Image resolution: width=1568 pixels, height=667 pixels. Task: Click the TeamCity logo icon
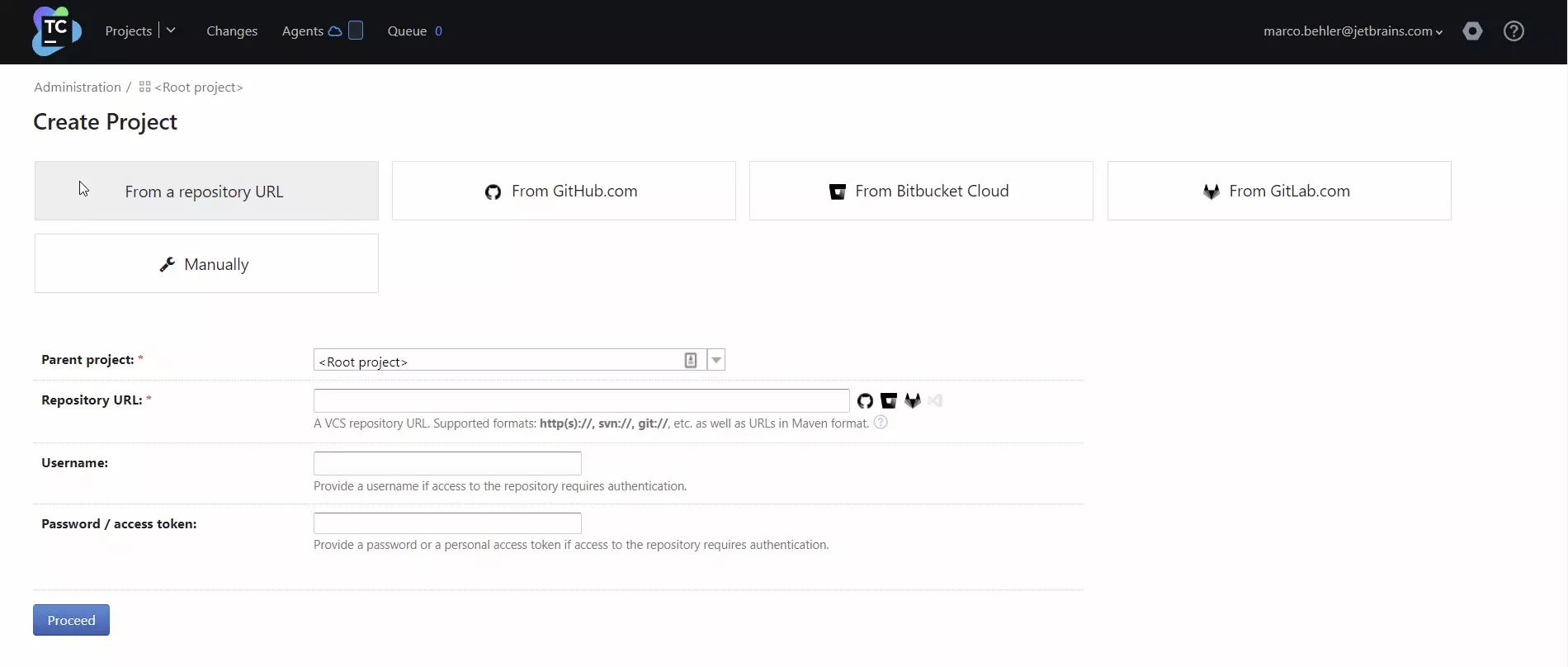(x=56, y=31)
